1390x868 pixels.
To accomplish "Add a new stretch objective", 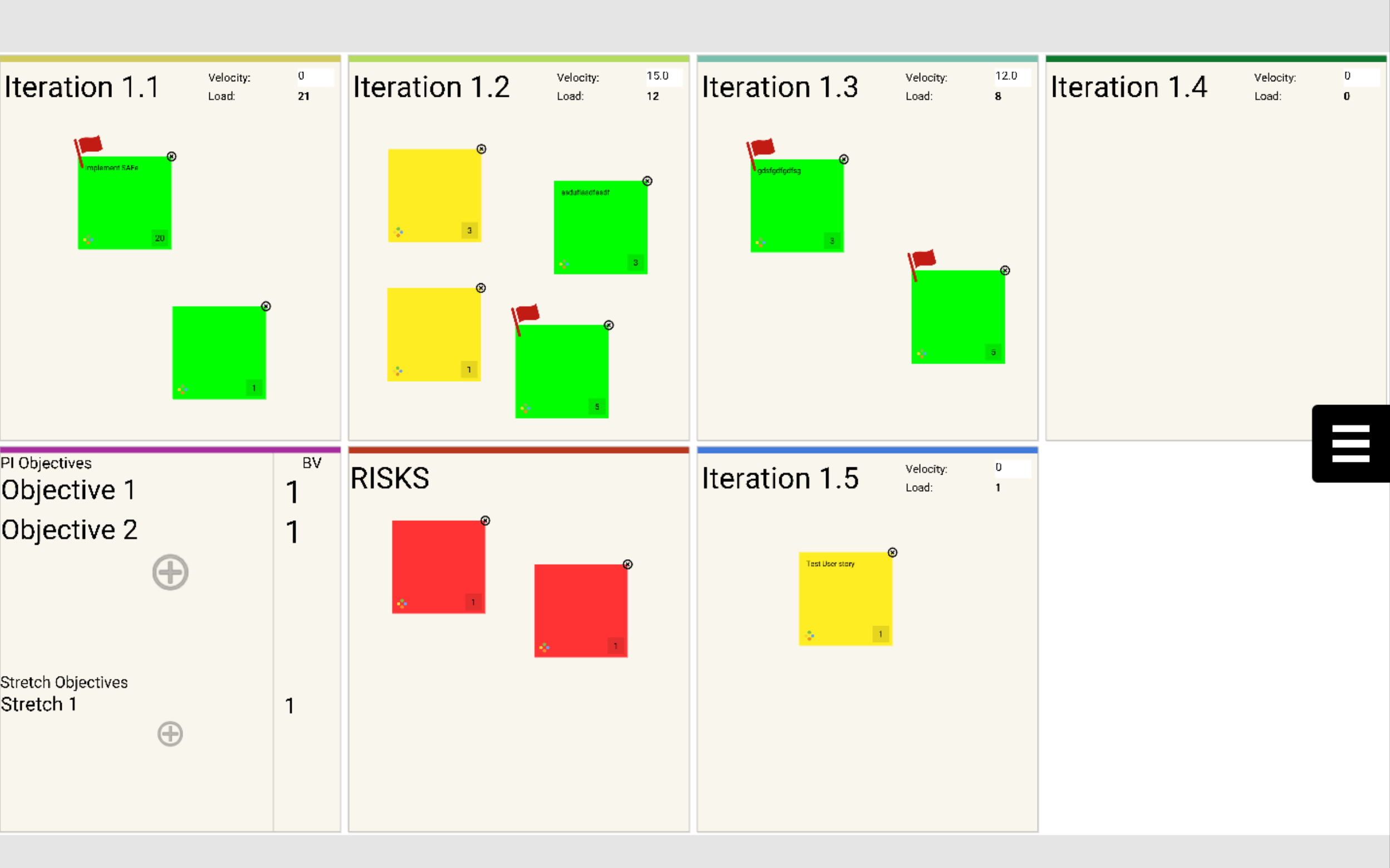I will [x=170, y=734].
